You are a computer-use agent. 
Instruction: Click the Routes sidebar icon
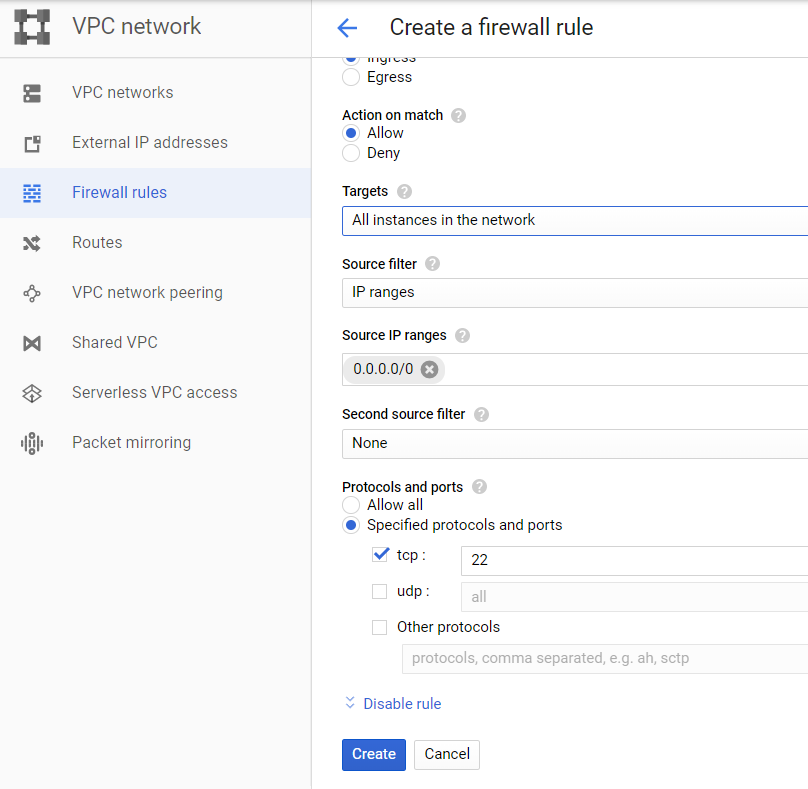click(x=32, y=243)
